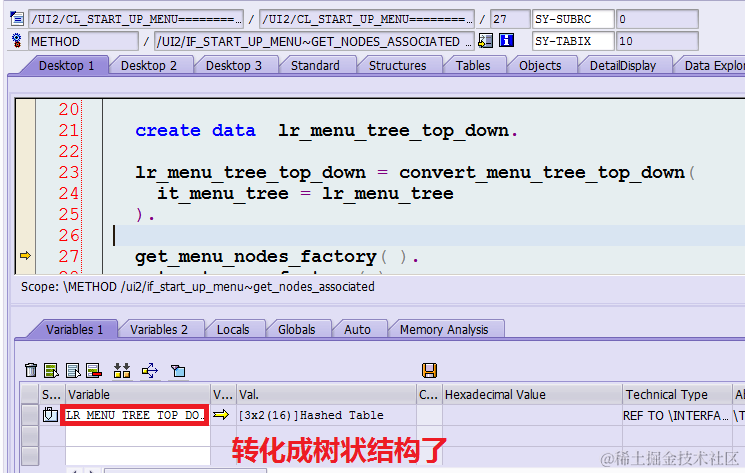
Task: Select the Variables 2 tab
Action: tap(159, 330)
